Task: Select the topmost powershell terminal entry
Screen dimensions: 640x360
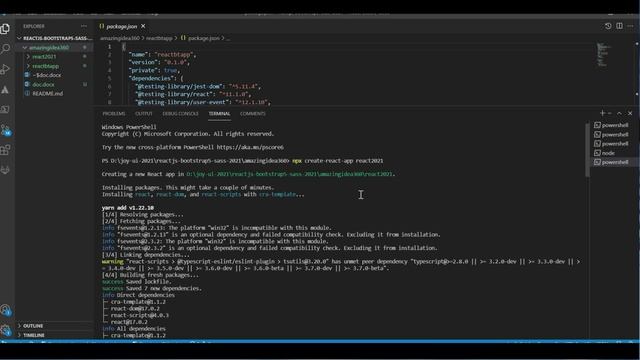Action: pos(612,125)
